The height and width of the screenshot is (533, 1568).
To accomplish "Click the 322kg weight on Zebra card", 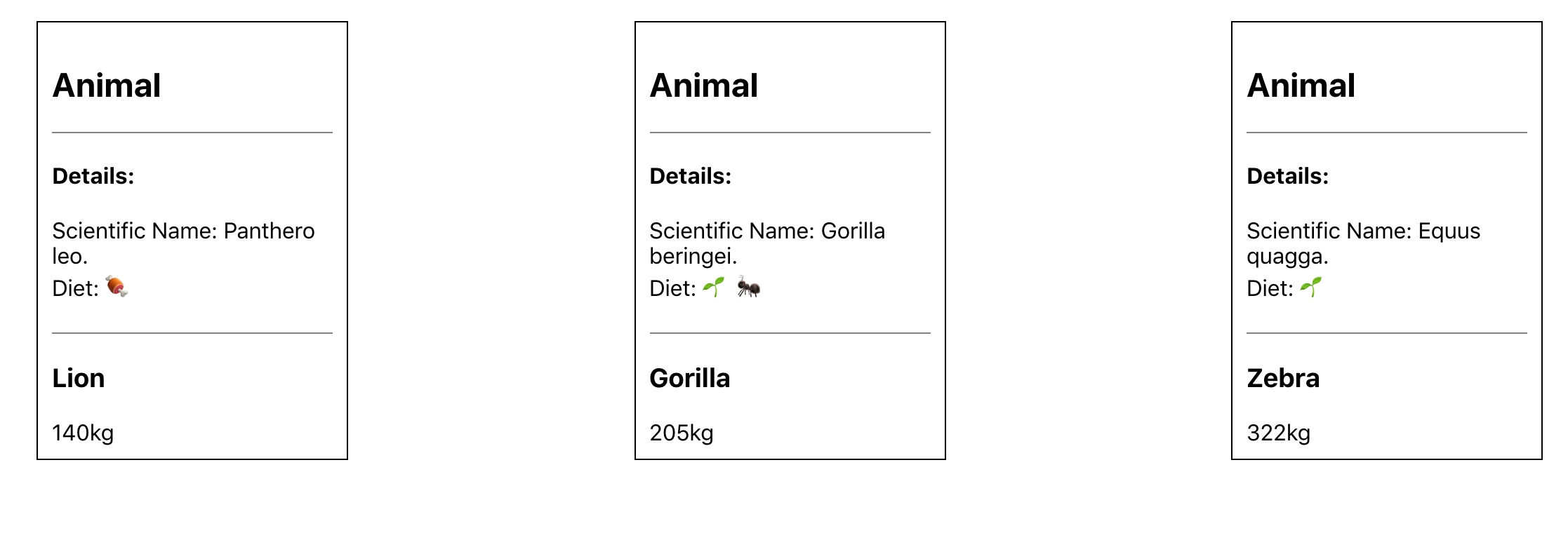I will click(x=1279, y=433).
